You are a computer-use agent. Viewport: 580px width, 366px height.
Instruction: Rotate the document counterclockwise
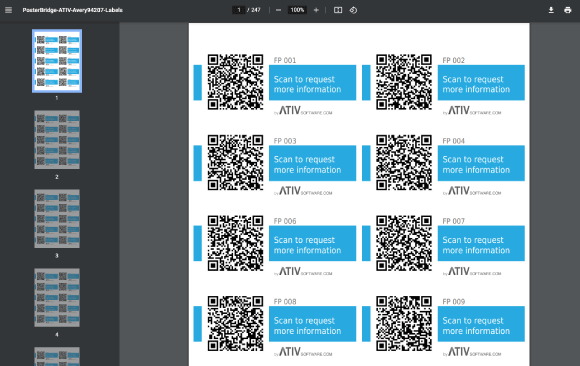(x=353, y=10)
